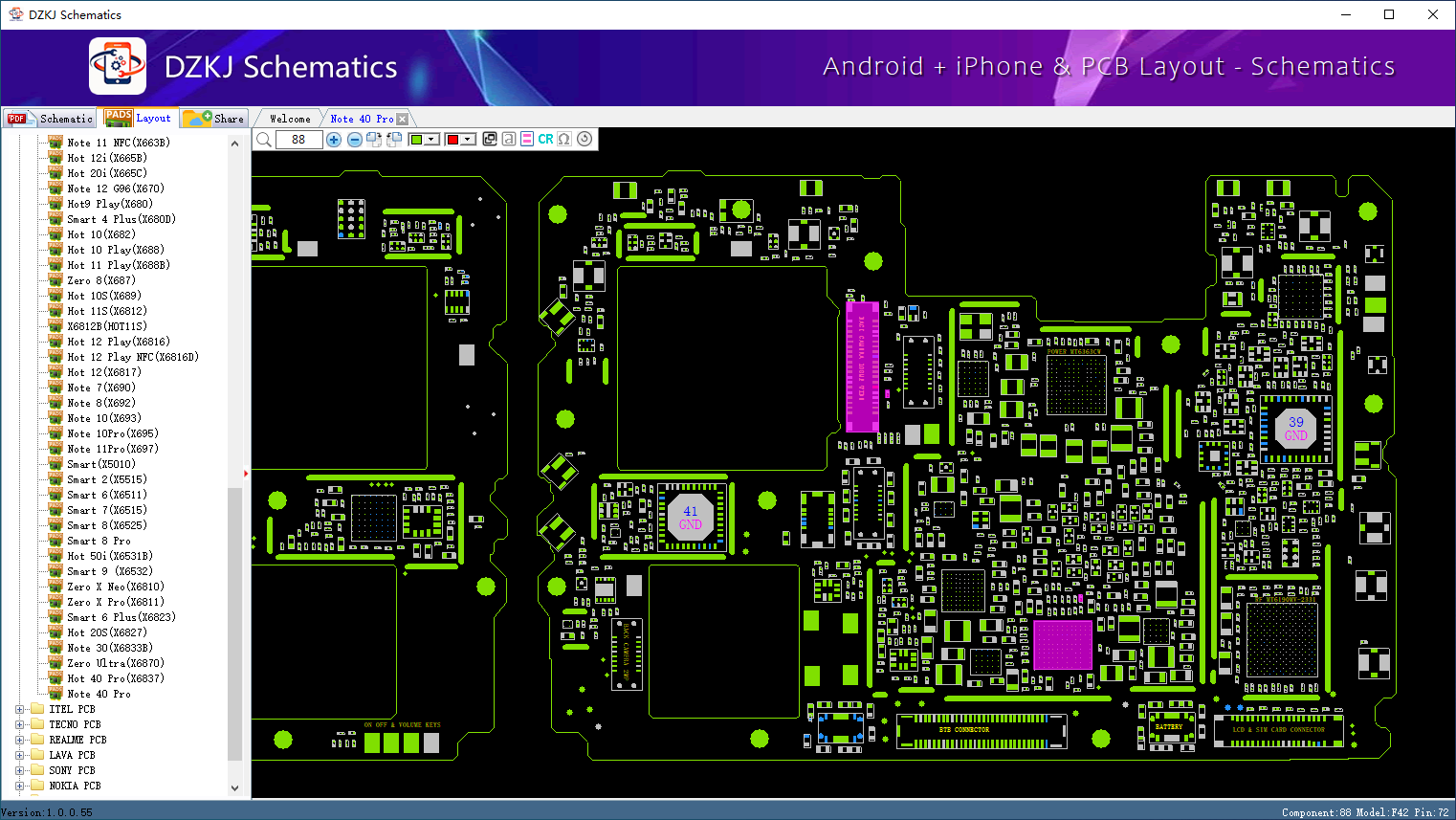
Task: Click the PADS icon beside Hot 10(X682)
Action: [x=55, y=234]
